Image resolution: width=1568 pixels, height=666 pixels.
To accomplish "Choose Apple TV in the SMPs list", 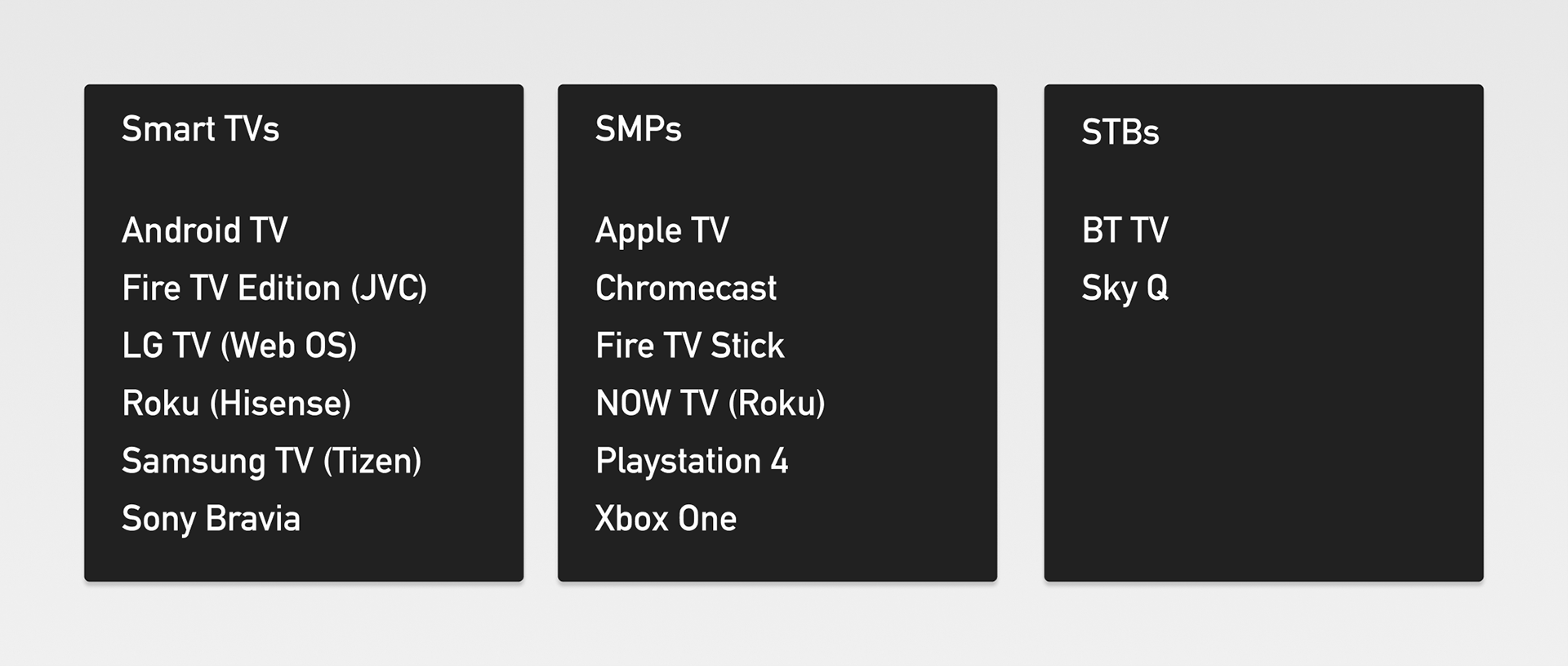I will (661, 230).
